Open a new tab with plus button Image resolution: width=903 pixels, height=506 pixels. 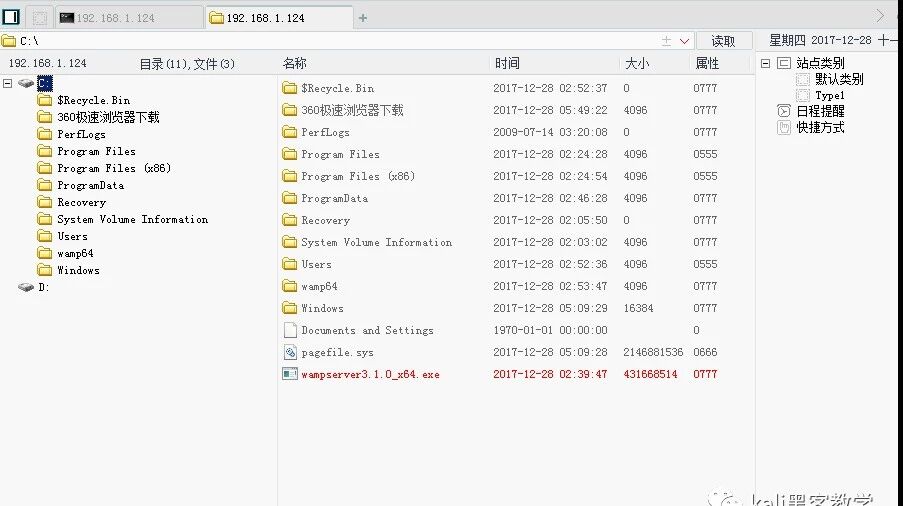(363, 18)
